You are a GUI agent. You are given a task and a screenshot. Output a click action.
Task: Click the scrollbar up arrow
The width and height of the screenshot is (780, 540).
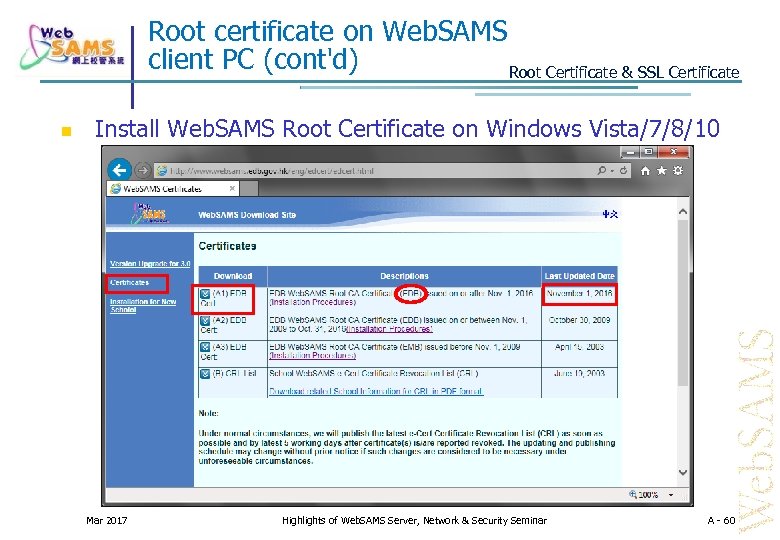tap(683, 212)
